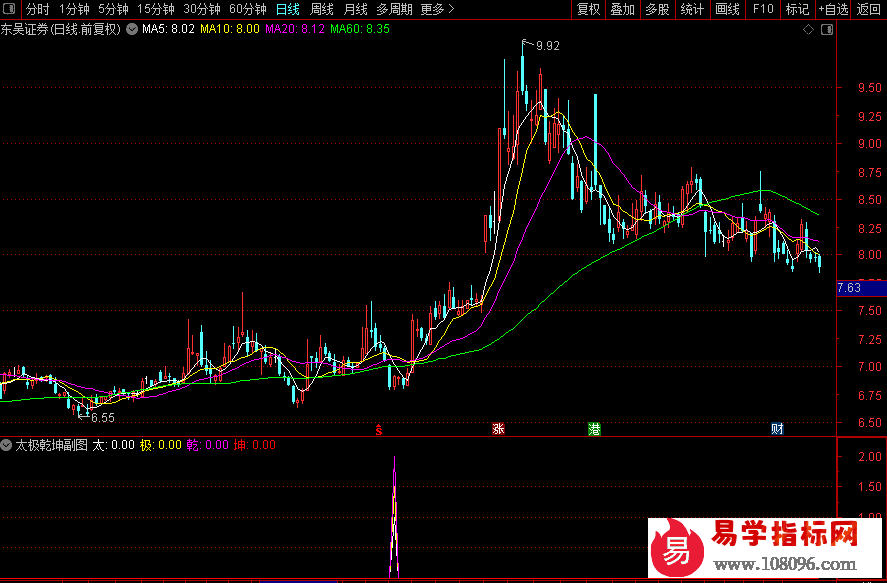887x583 pixels.
Task: Click the diamond icon at chart top-right
Action: click(x=808, y=29)
